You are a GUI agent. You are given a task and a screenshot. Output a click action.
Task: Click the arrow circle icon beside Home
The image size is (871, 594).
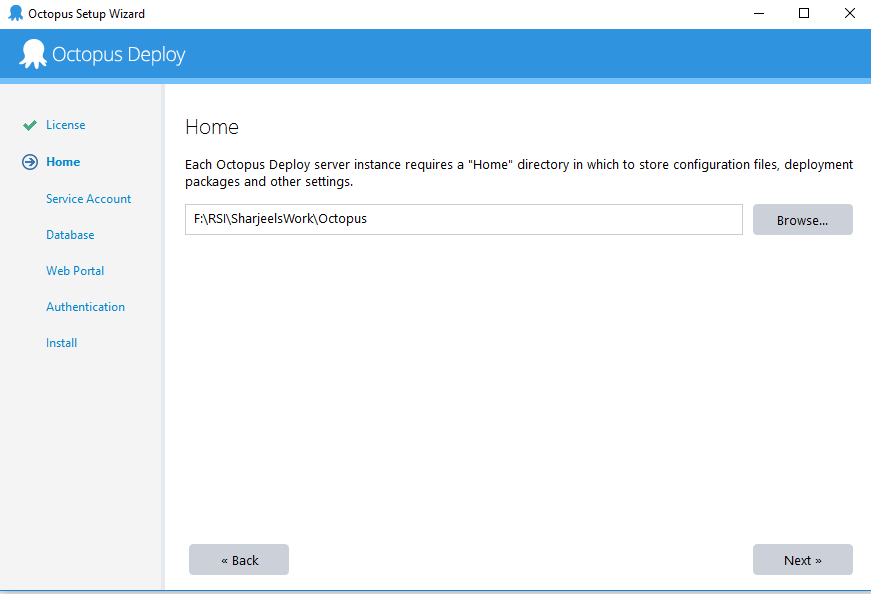30,162
